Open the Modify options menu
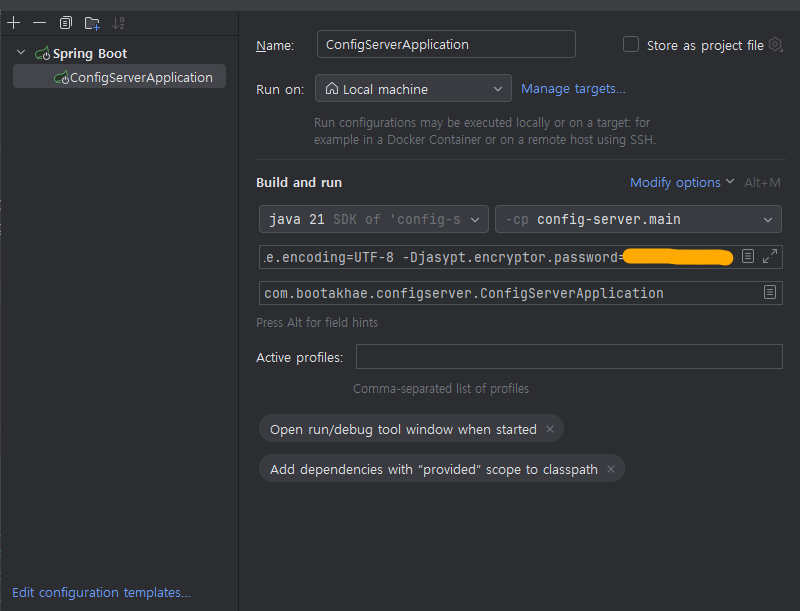This screenshot has width=800, height=611. (682, 183)
